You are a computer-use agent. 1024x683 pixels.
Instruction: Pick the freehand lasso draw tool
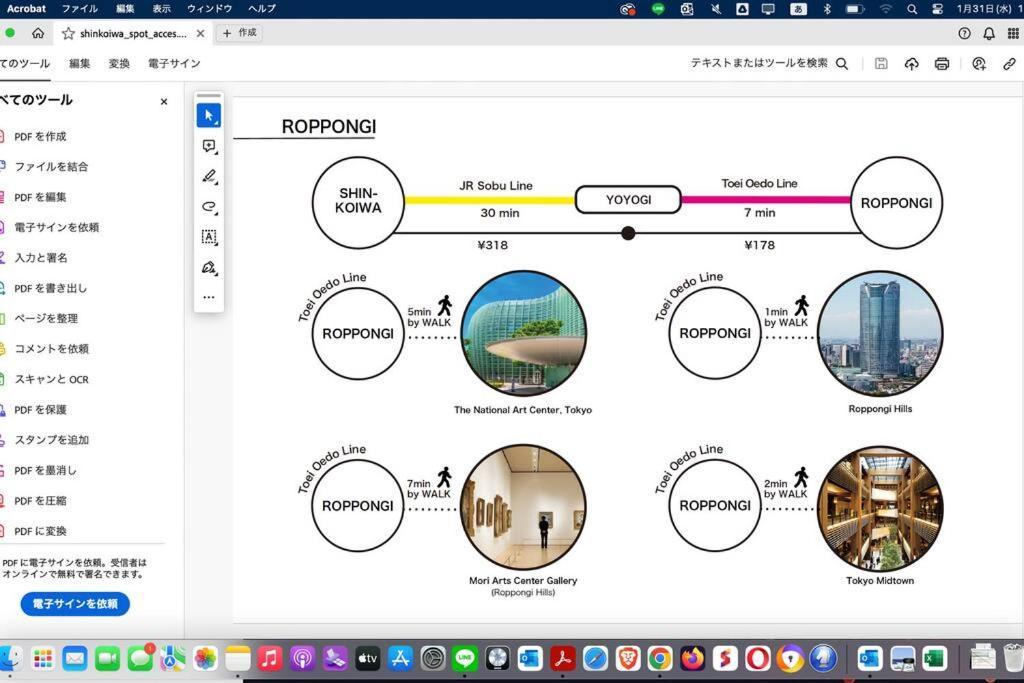coord(208,207)
